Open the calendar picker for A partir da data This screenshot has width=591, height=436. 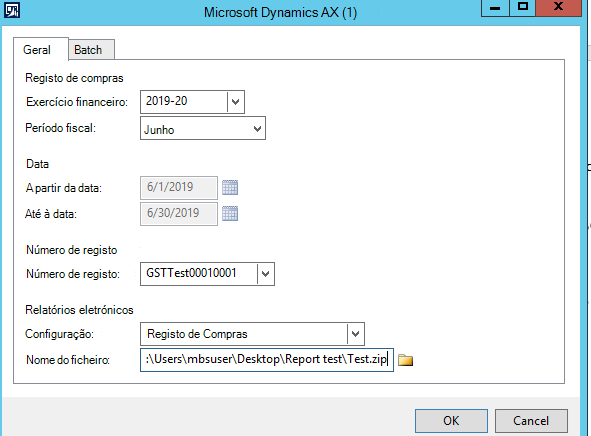coord(230,187)
